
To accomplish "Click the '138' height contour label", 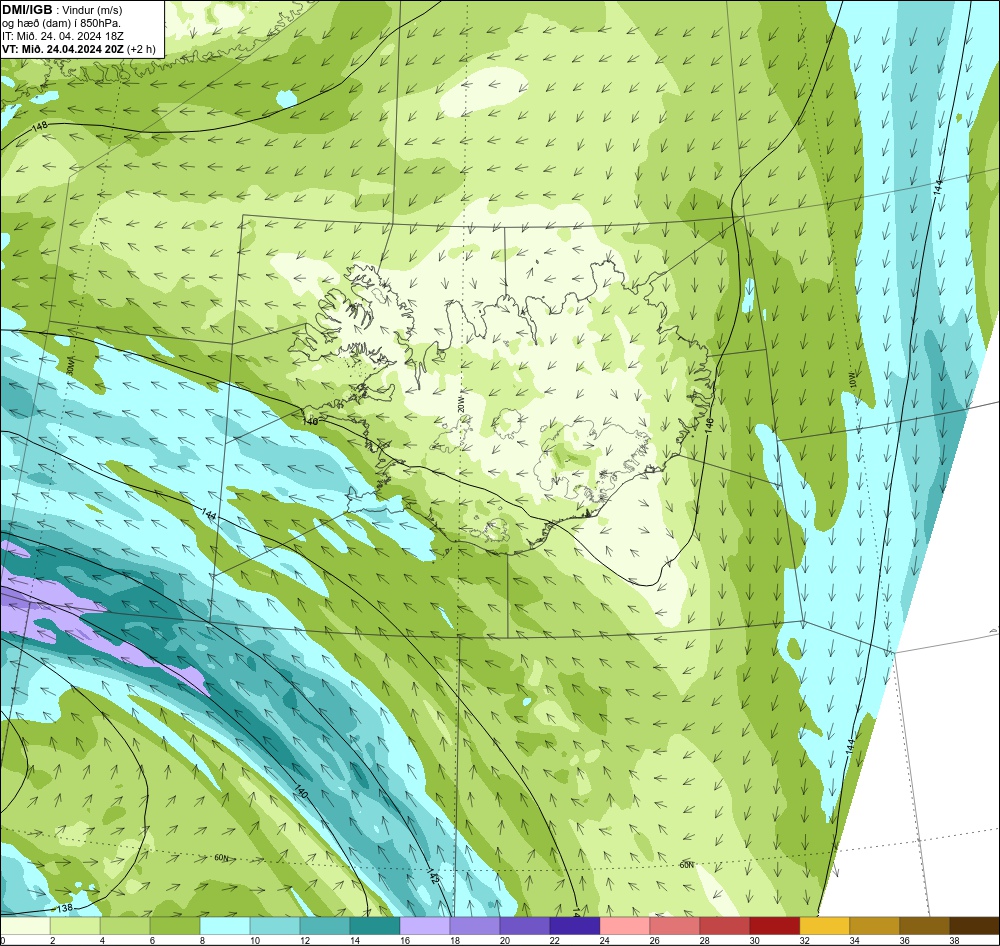I will coord(65,908).
